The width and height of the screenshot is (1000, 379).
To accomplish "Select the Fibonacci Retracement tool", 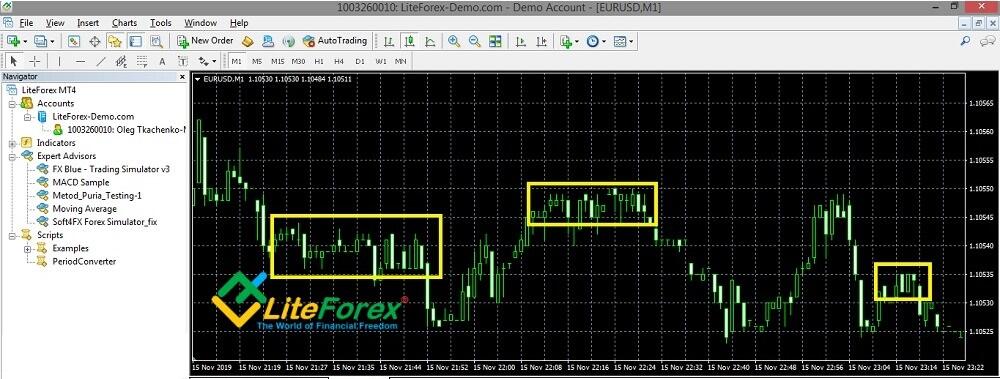I will click(142, 61).
